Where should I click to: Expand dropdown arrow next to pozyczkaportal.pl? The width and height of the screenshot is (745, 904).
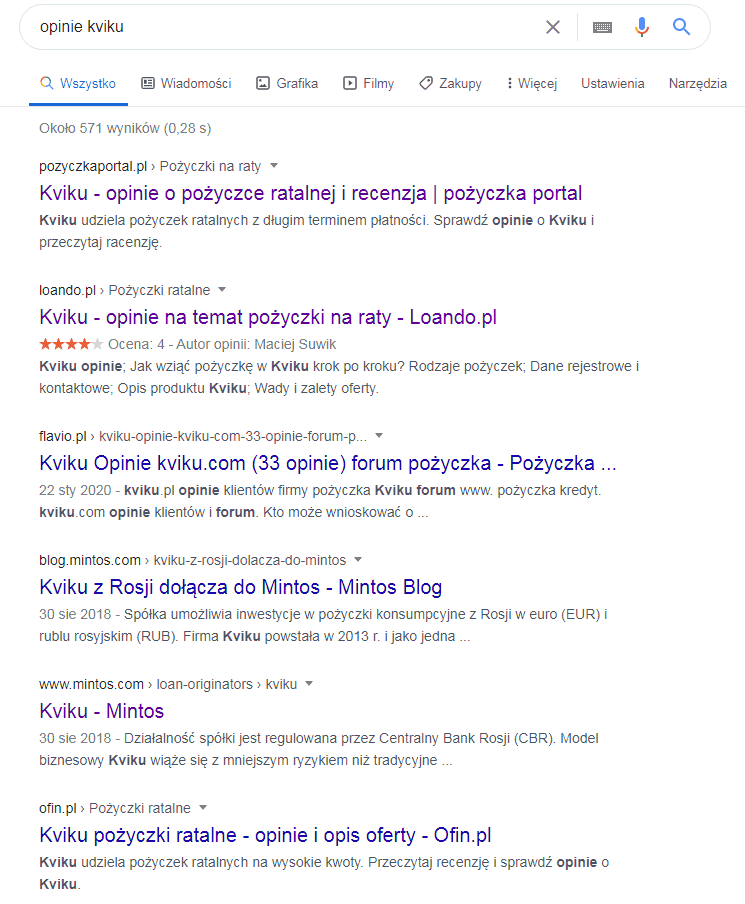point(274,166)
